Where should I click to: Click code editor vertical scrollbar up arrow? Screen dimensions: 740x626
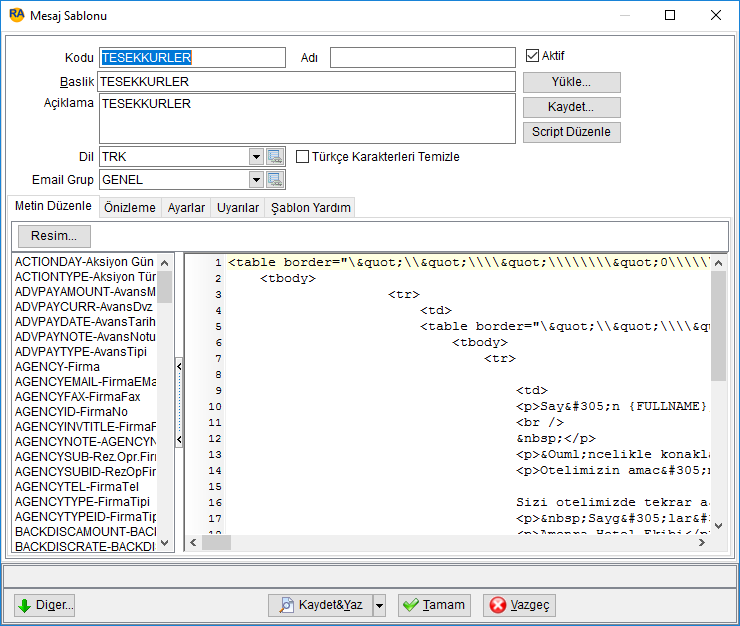coord(718,263)
